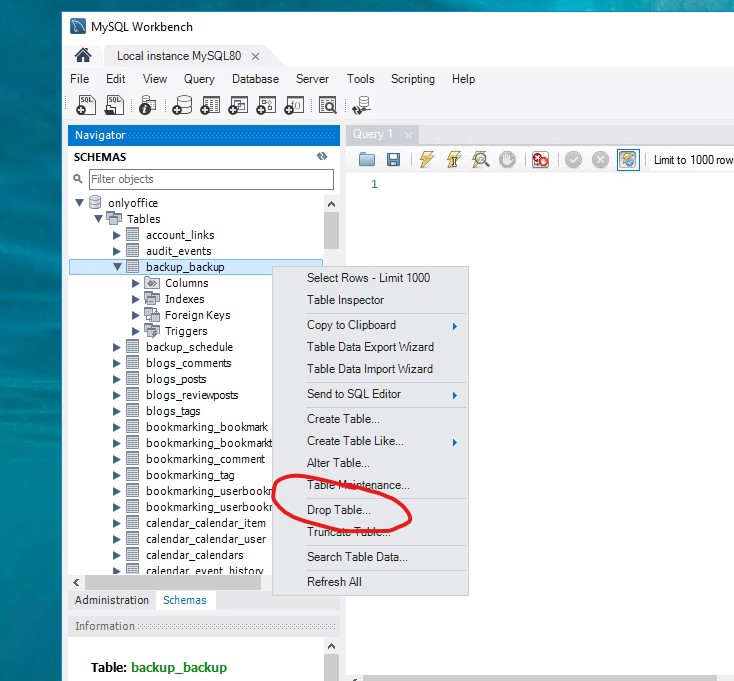Create a new view icon
This screenshot has height=681, width=734.
click(x=238, y=105)
